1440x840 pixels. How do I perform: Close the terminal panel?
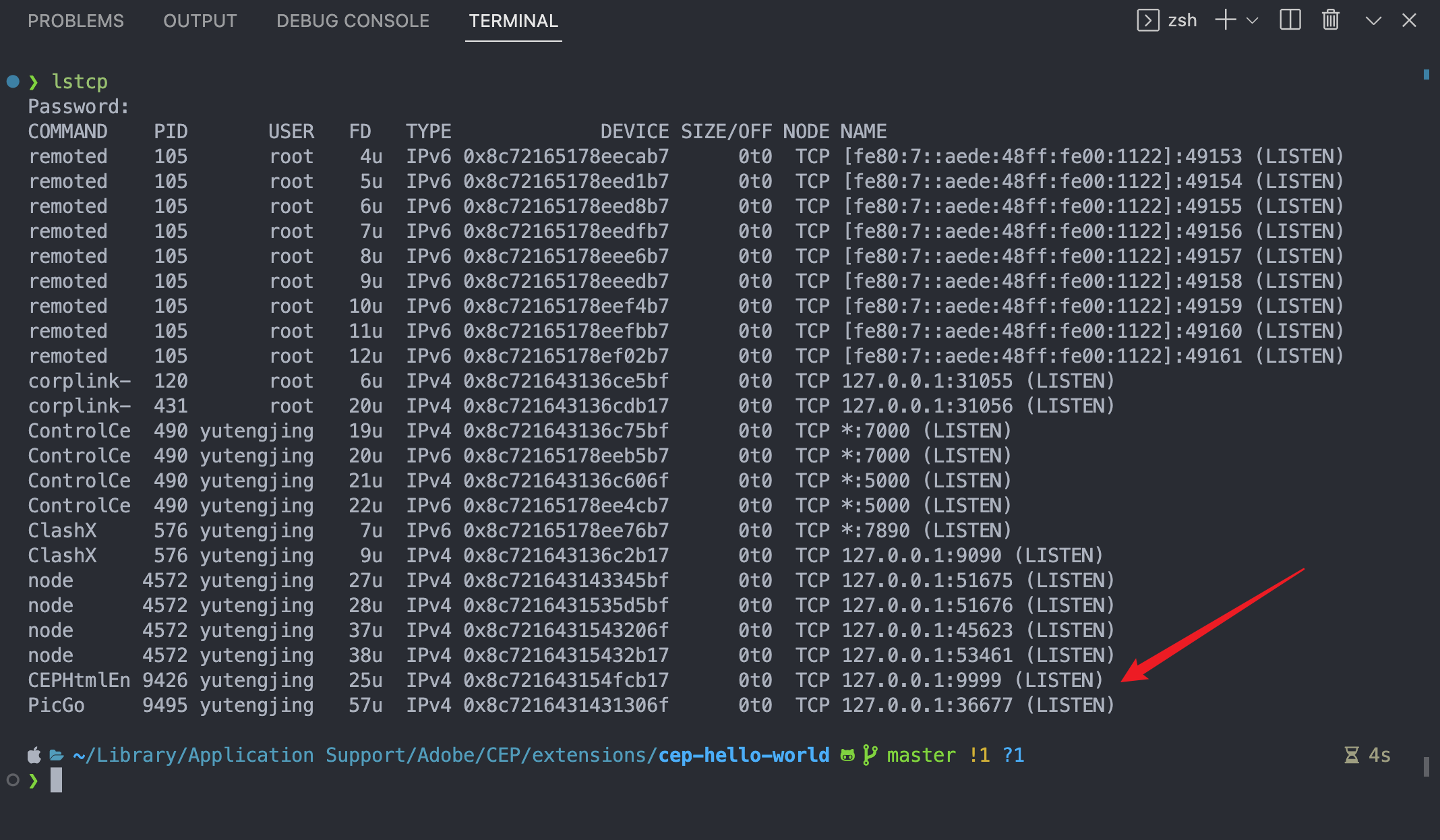(1409, 21)
